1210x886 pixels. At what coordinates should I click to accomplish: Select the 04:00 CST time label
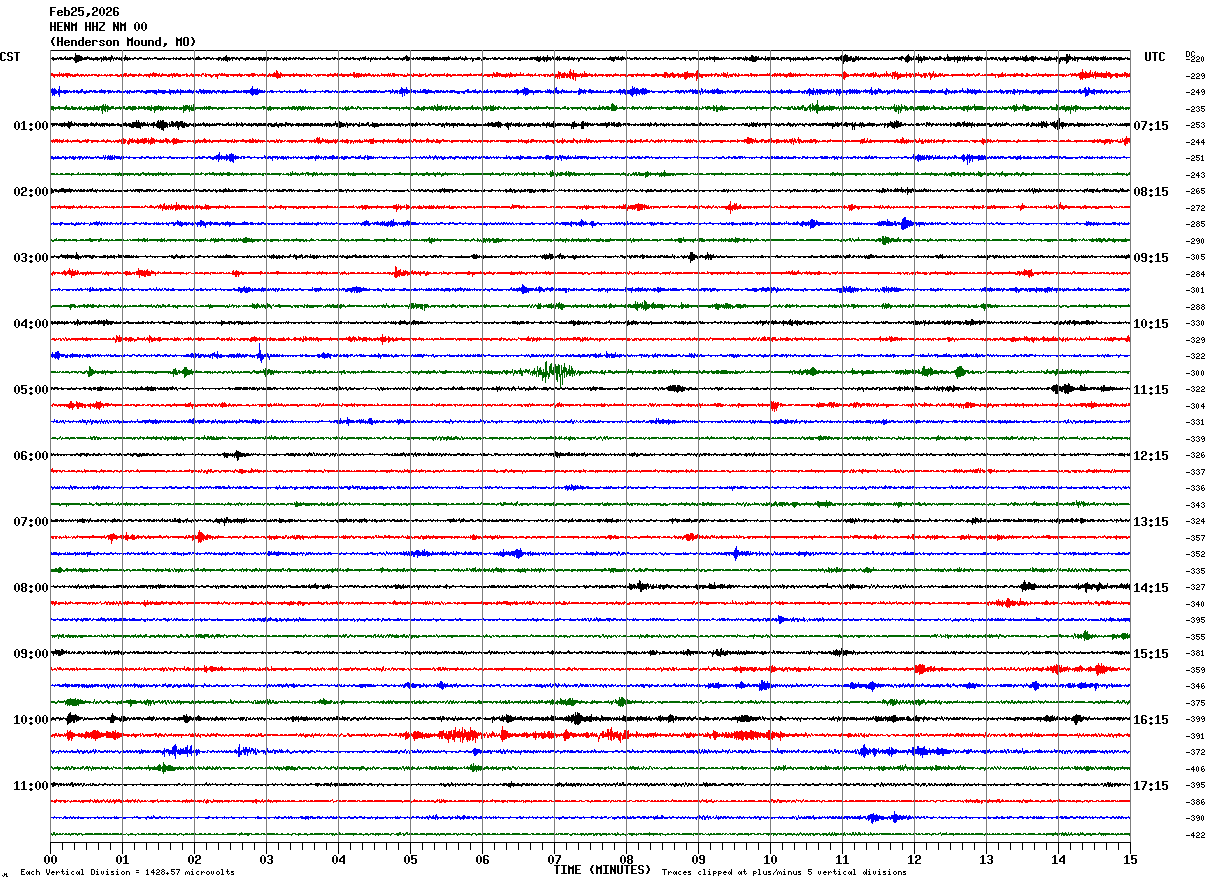click(x=31, y=324)
